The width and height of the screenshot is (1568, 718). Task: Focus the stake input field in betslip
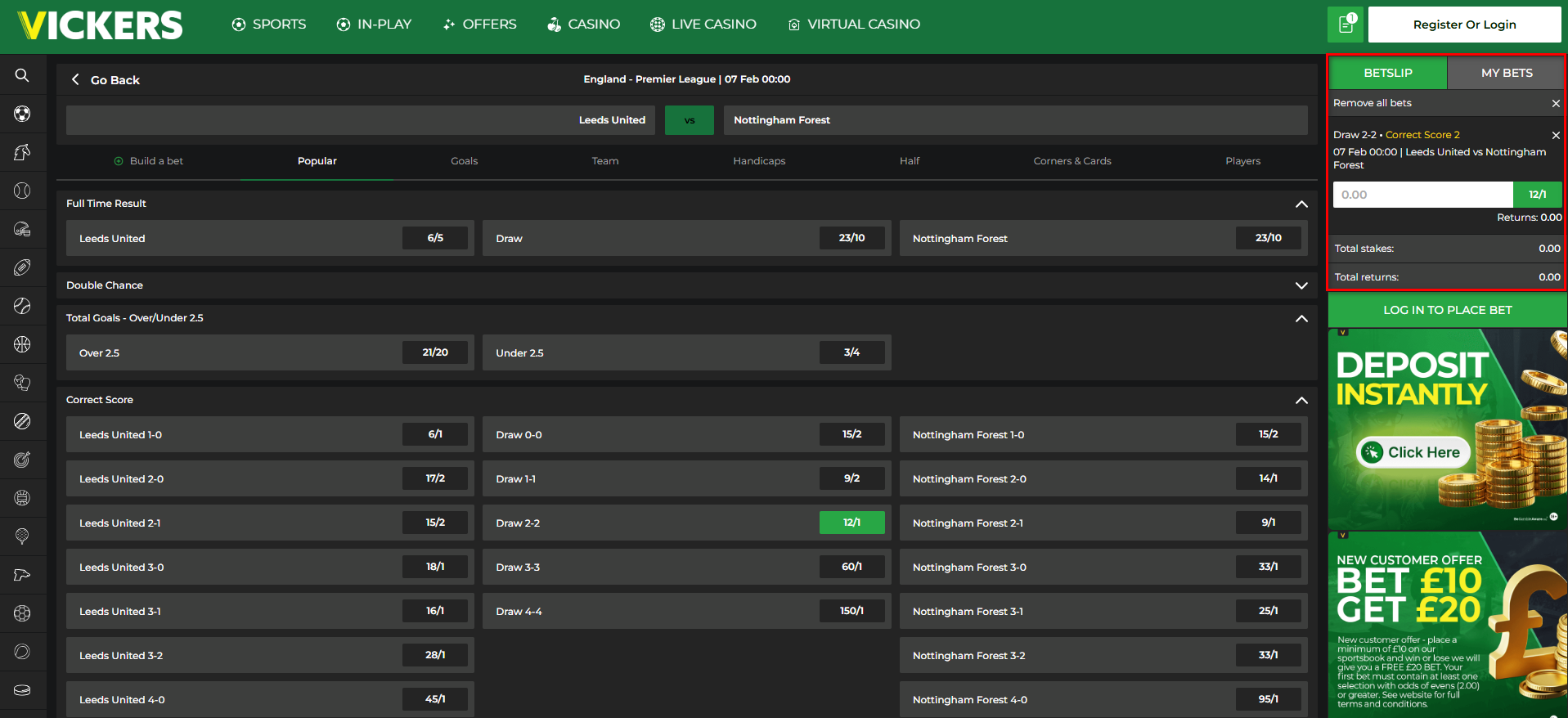[x=1422, y=195]
